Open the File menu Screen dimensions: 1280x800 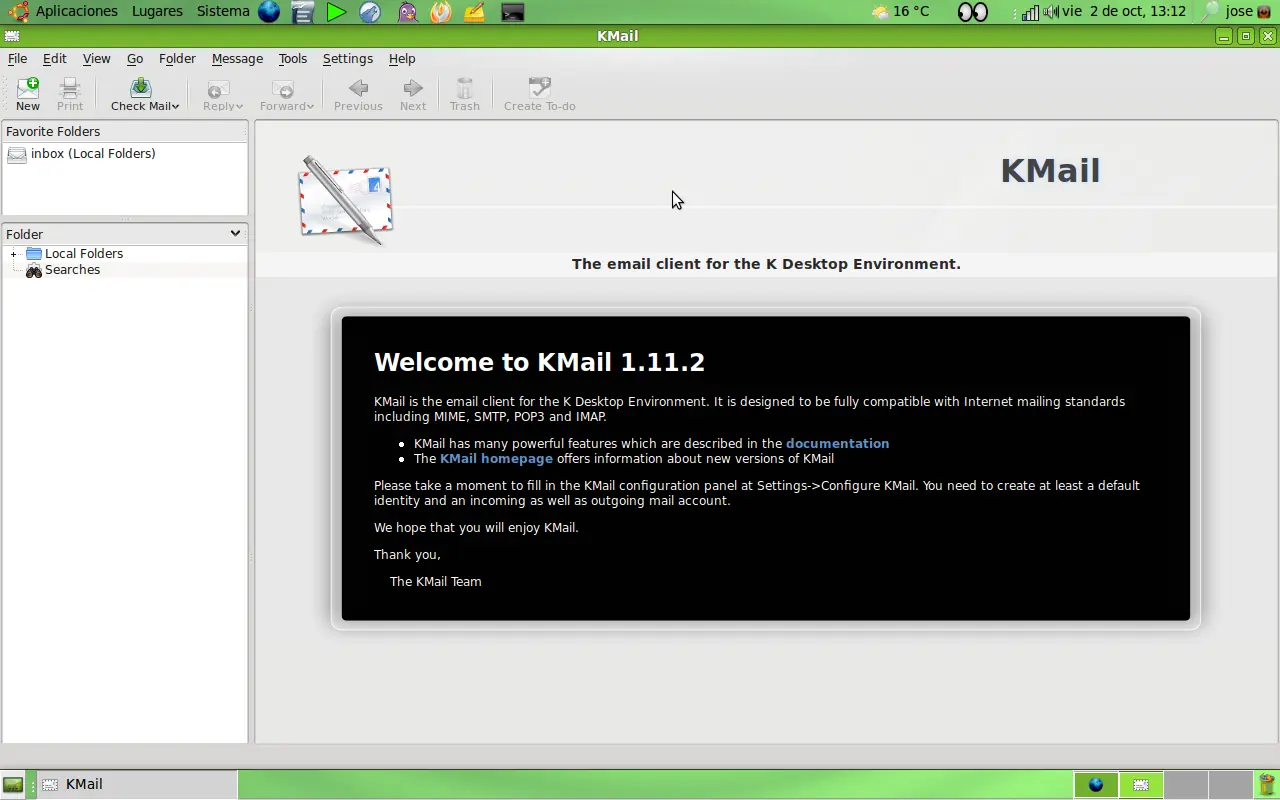point(17,59)
